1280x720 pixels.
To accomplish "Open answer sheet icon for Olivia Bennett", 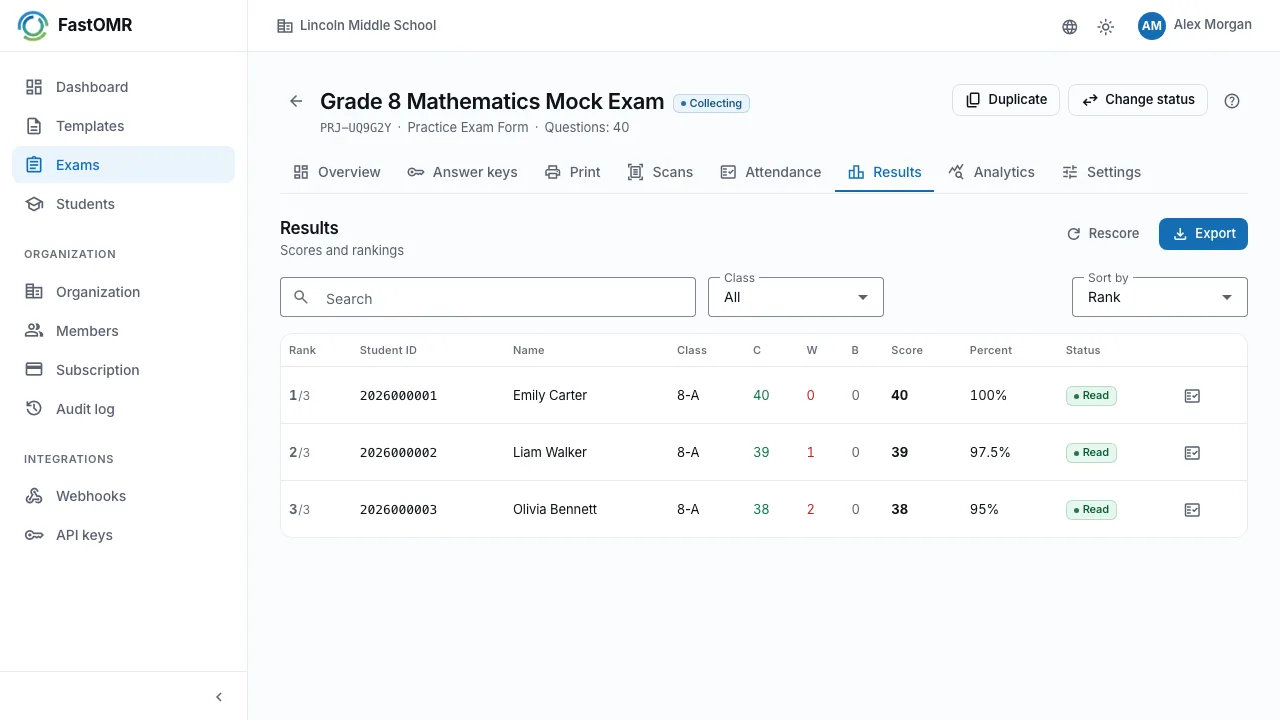I will coord(1192,510).
